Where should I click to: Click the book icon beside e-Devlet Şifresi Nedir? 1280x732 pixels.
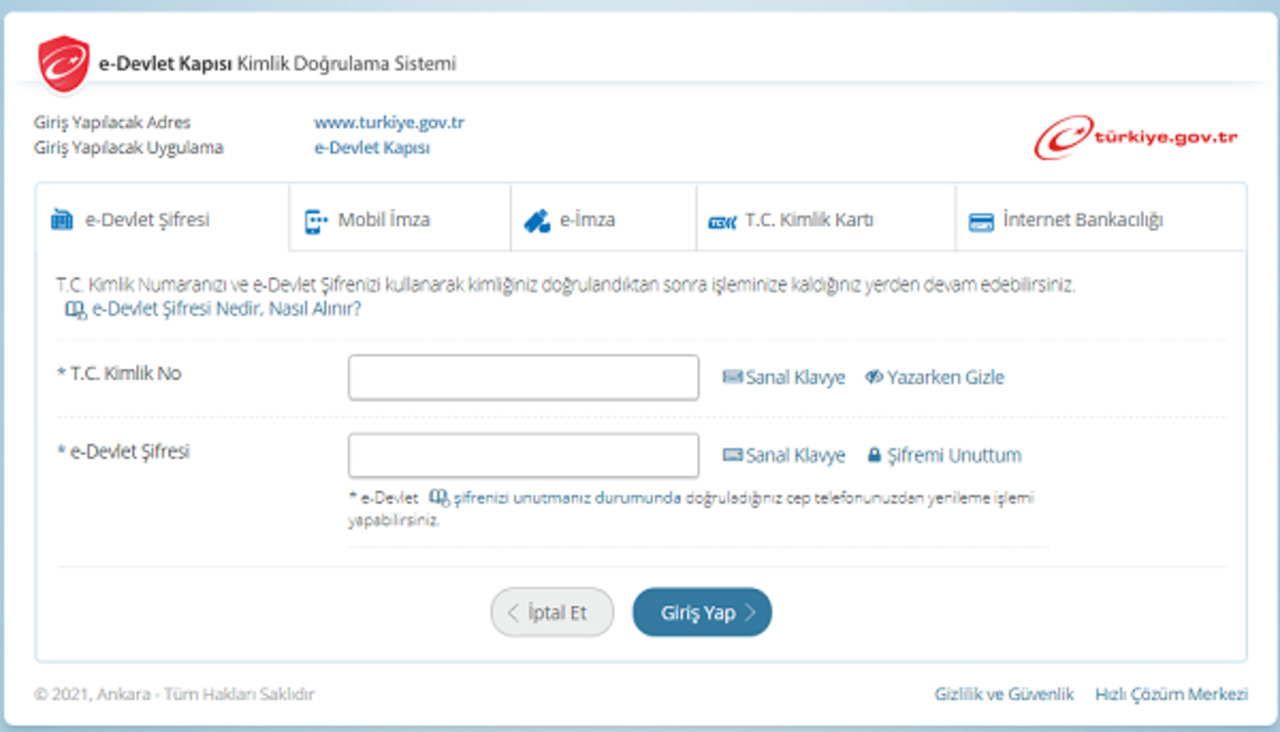point(75,310)
